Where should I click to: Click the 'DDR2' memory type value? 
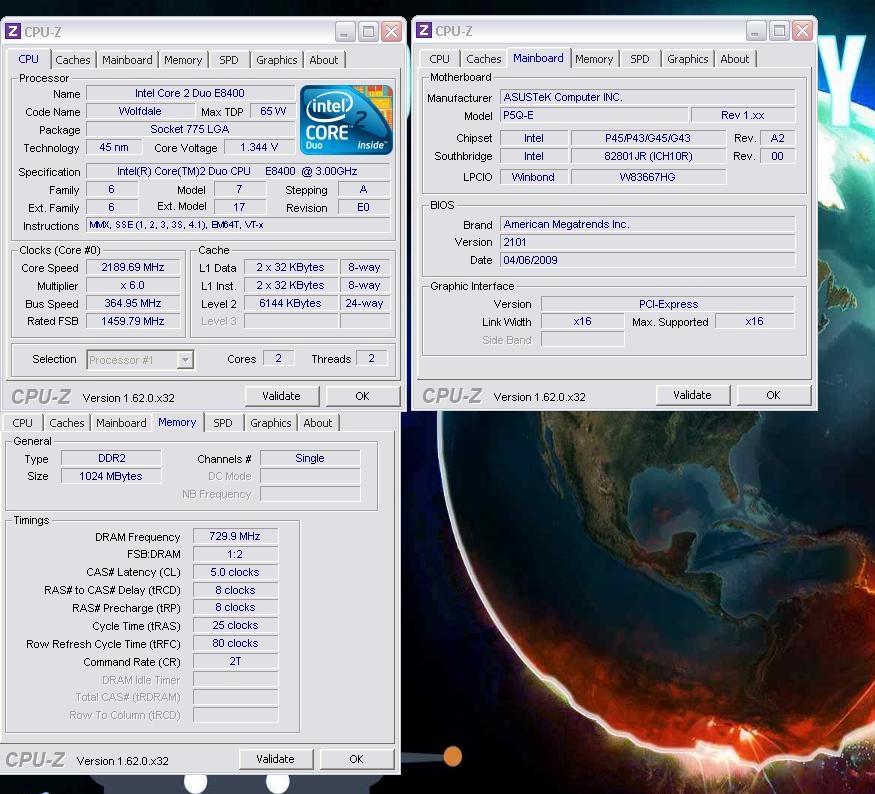[112, 459]
